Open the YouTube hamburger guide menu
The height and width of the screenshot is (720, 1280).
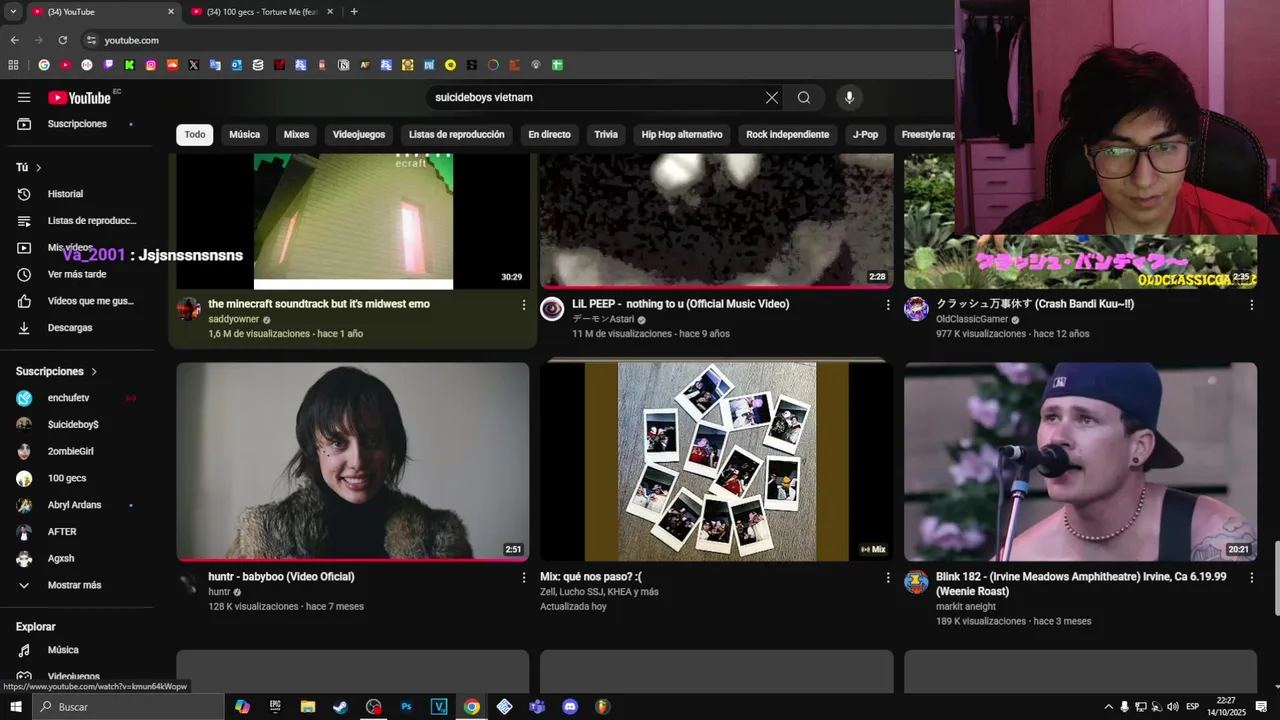coord(24,97)
